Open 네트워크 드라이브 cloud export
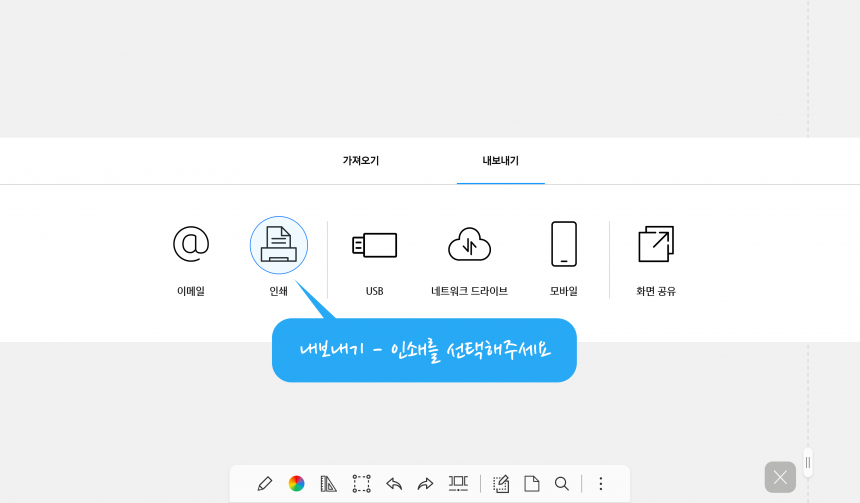860x503 pixels. 469,245
